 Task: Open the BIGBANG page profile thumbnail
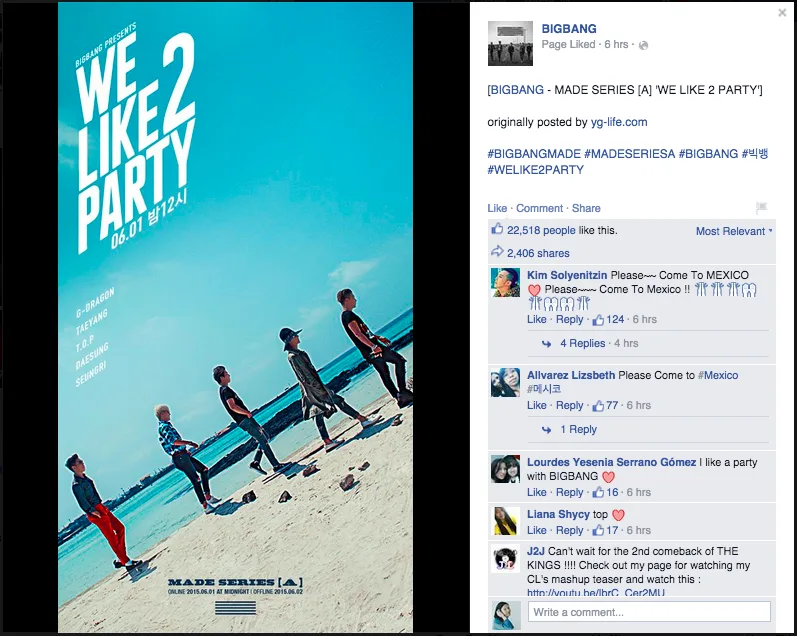(510, 43)
